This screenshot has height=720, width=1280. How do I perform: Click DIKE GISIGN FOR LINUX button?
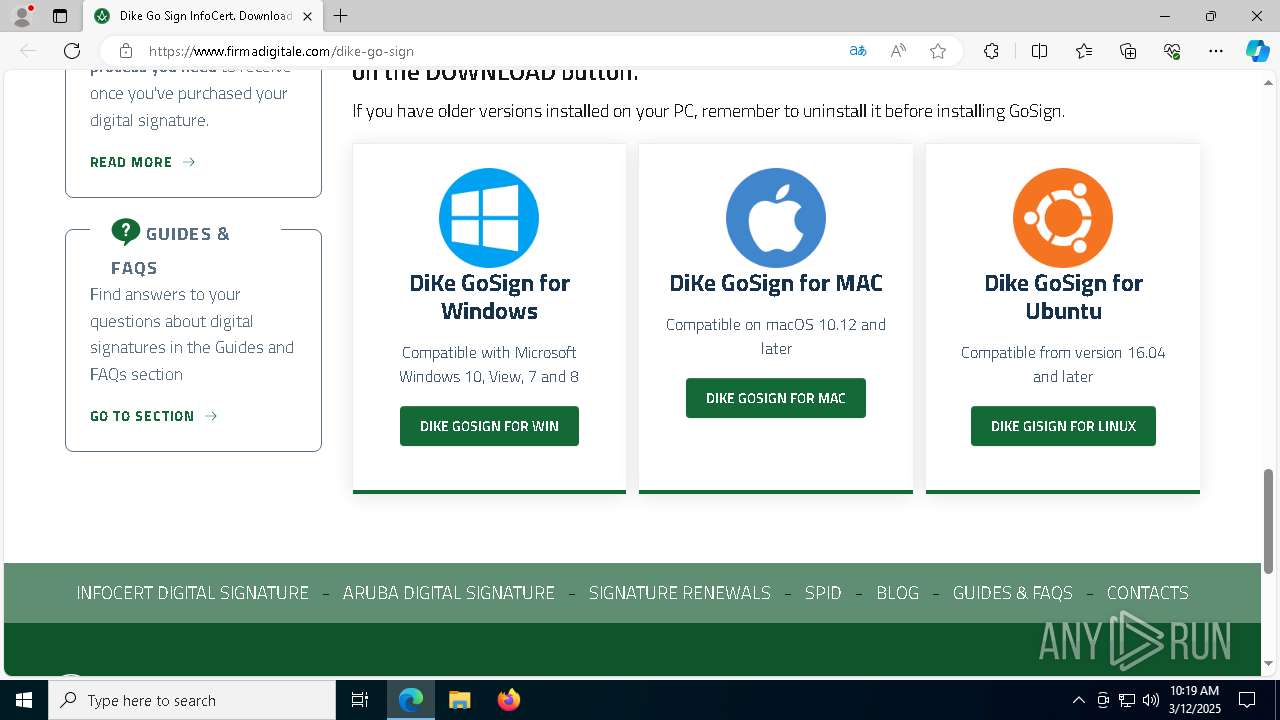point(1063,426)
